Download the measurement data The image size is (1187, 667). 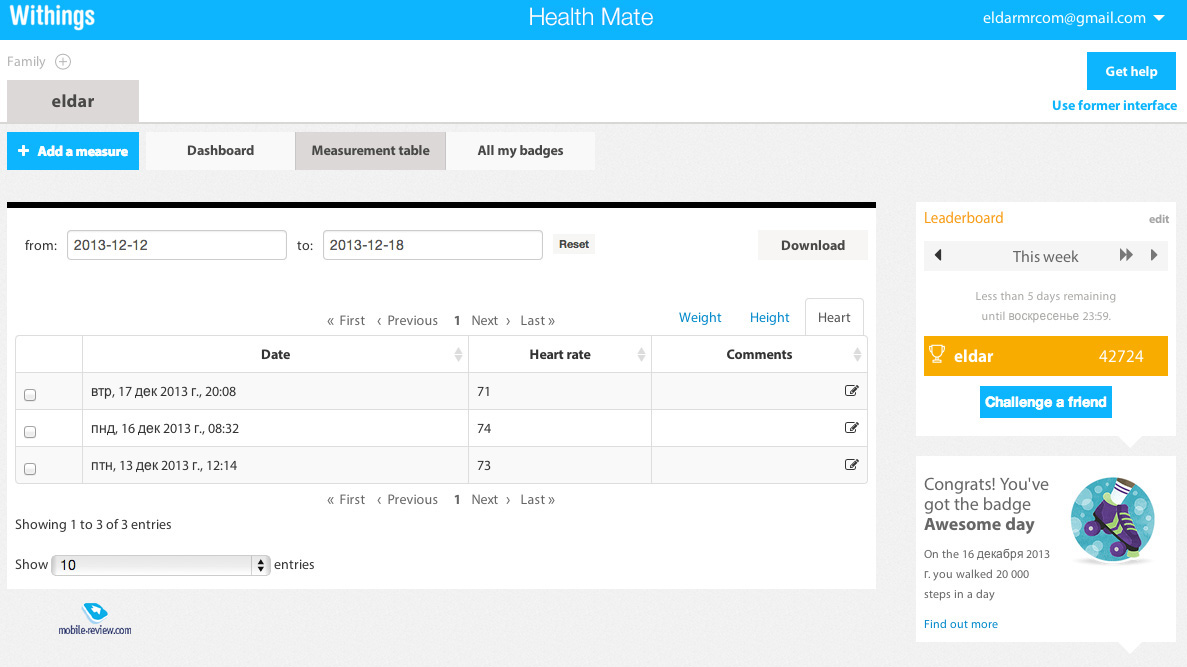pos(812,245)
